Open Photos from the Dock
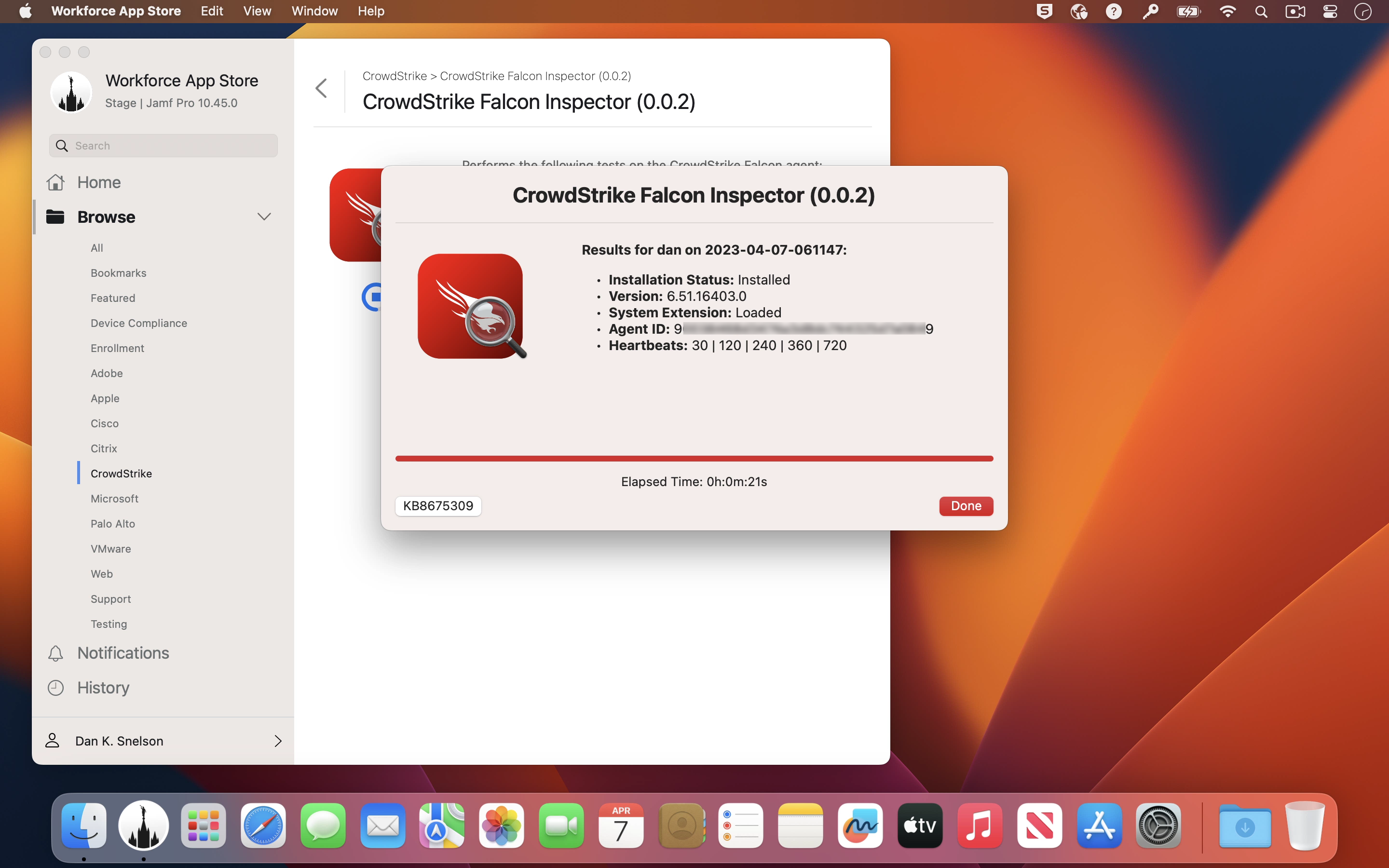The height and width of the screenshot is (868, 1389). click(502, 826)
